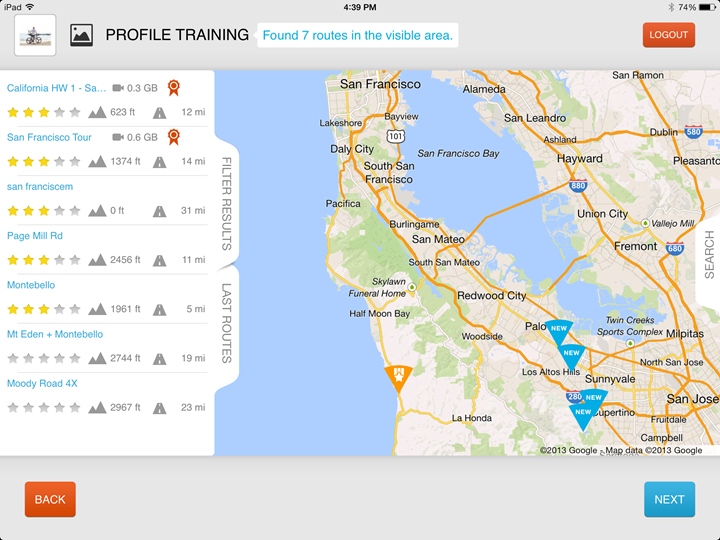
Task: Click the mountain elevation icon beside 1961 ft
Action: [x=97, y=309]
